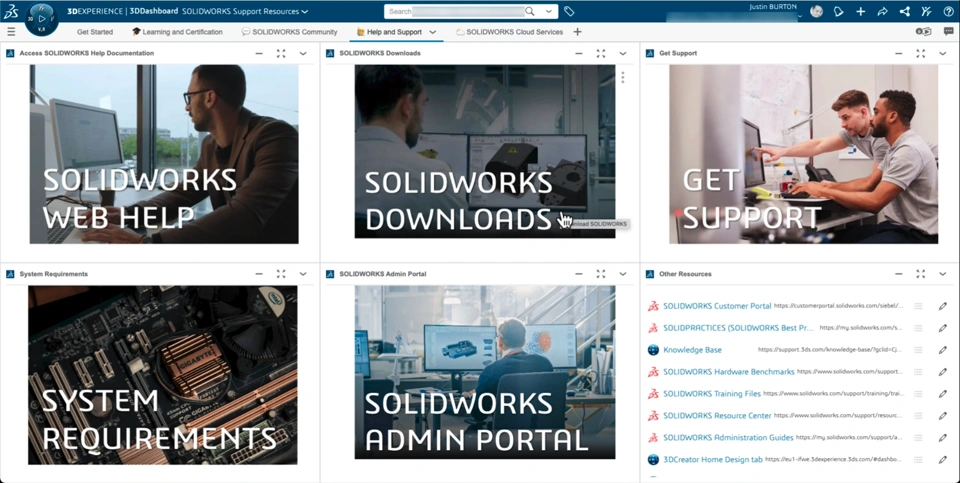Open SOLIDWORKS Resource Center link
Viewport: 960px width, 483px height.
717,416
